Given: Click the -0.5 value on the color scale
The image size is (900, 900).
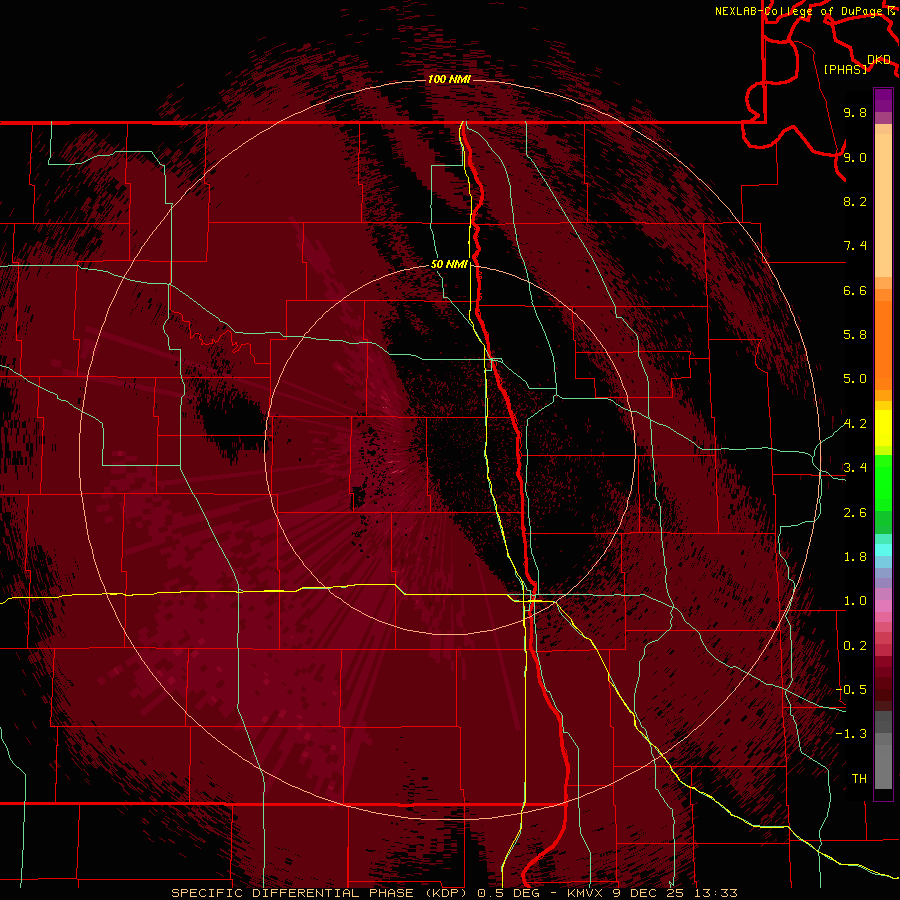Looking at the screenshot, I should pos(851,690).
